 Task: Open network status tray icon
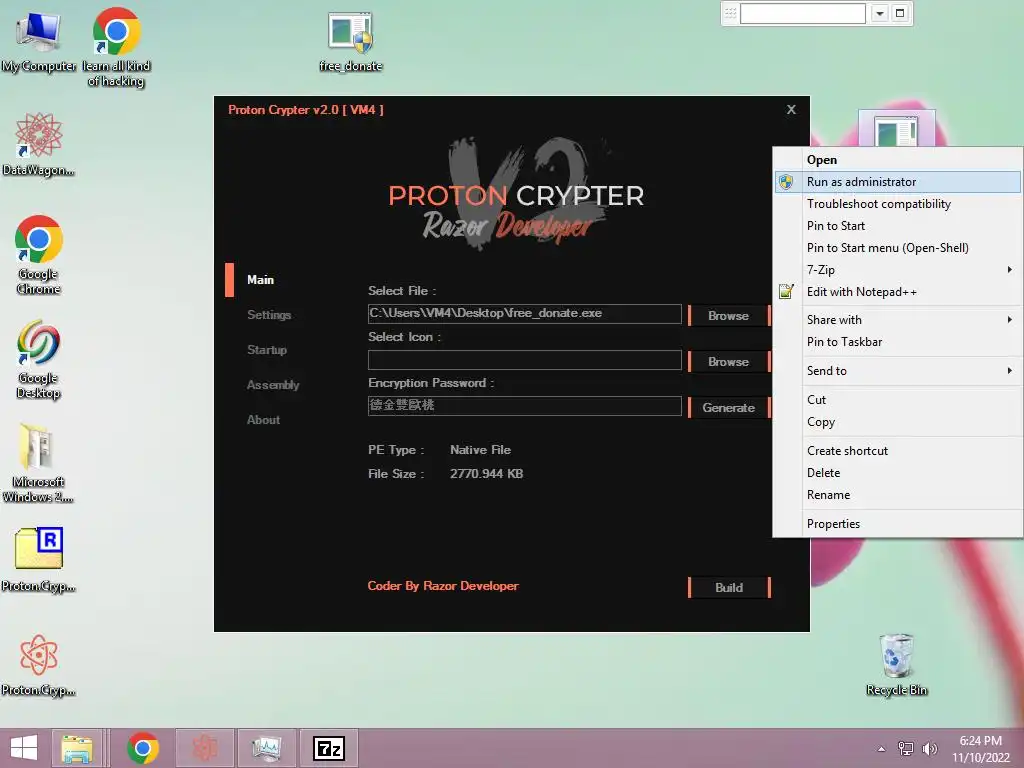point(906,749)
